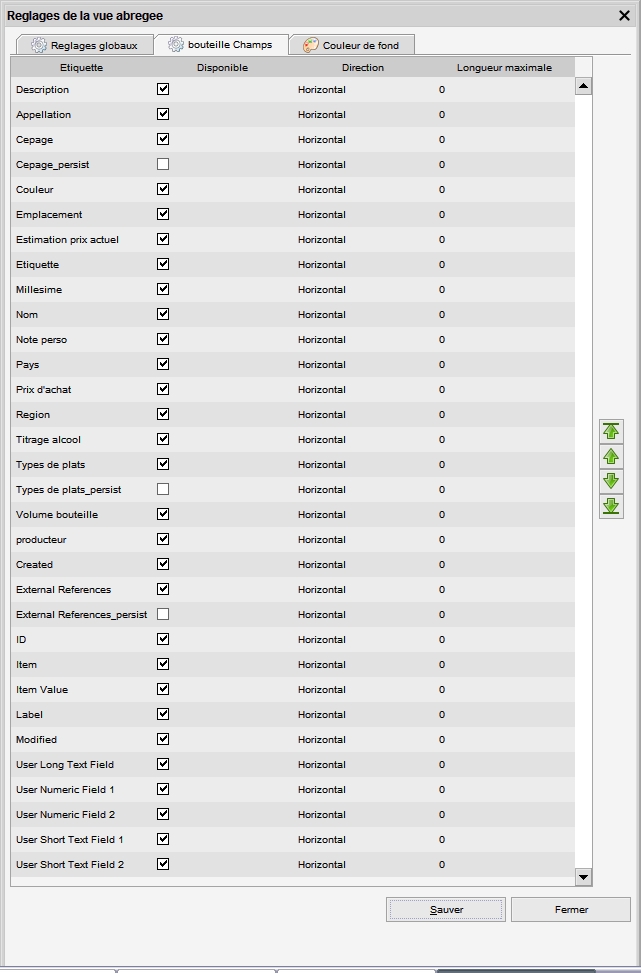Click the move-to-bottom green arrow icon
The height and width of the screenshot is (973, 641).
tap(611, 506)
